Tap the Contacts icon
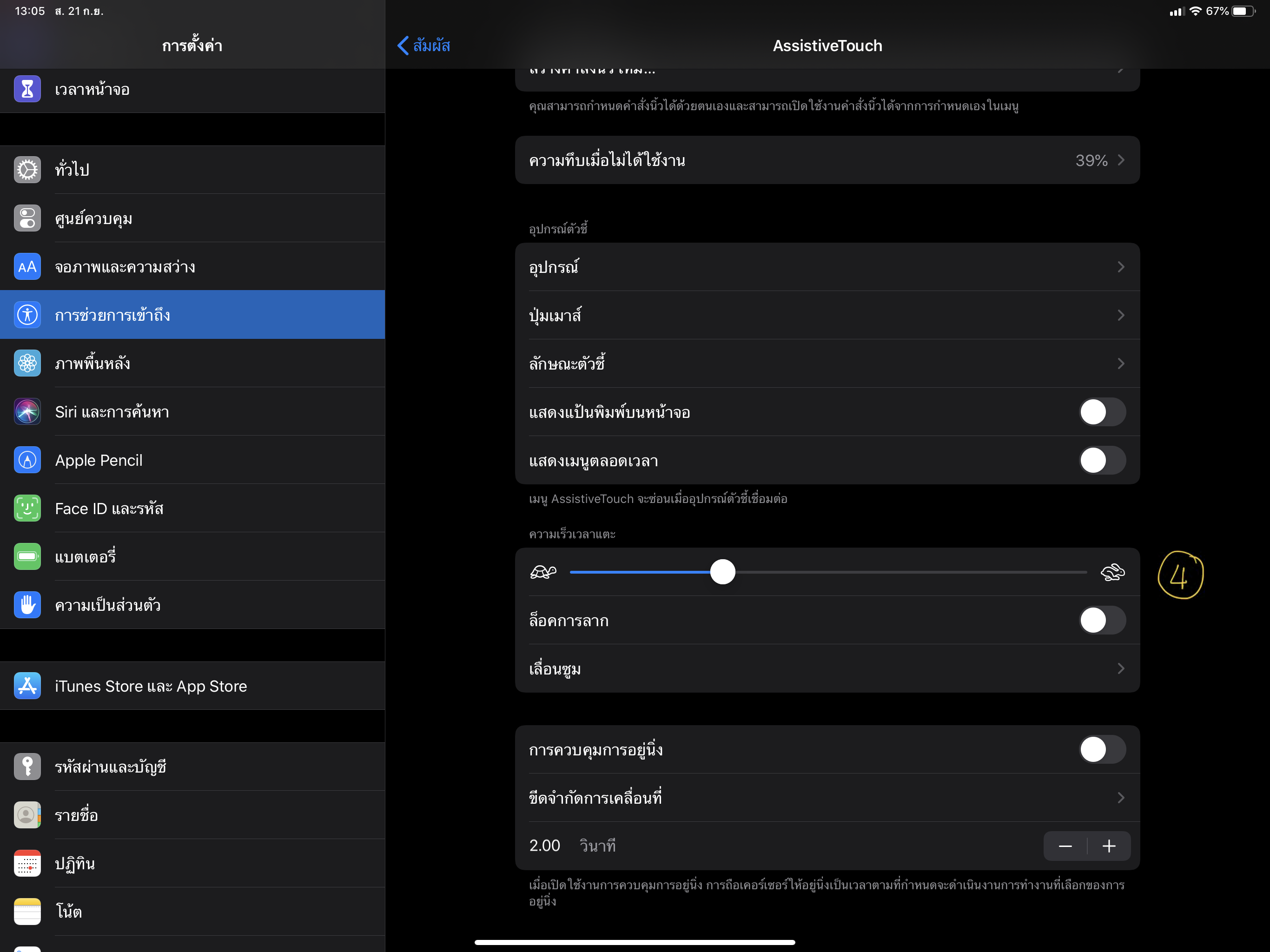Viewport: 1270px width, 952px height. [27, 815]
